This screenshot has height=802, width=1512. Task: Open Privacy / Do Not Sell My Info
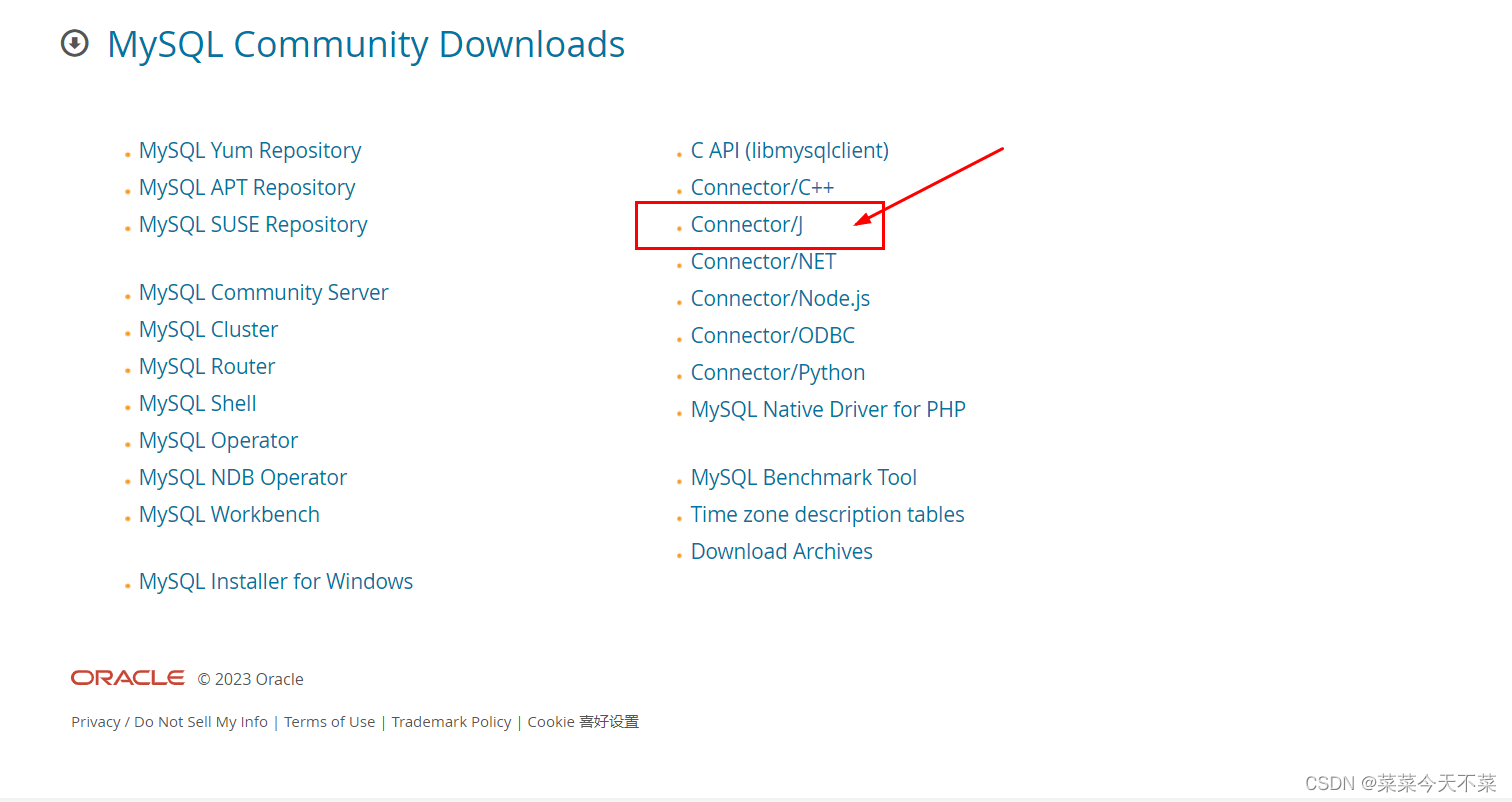click(170, 722)
